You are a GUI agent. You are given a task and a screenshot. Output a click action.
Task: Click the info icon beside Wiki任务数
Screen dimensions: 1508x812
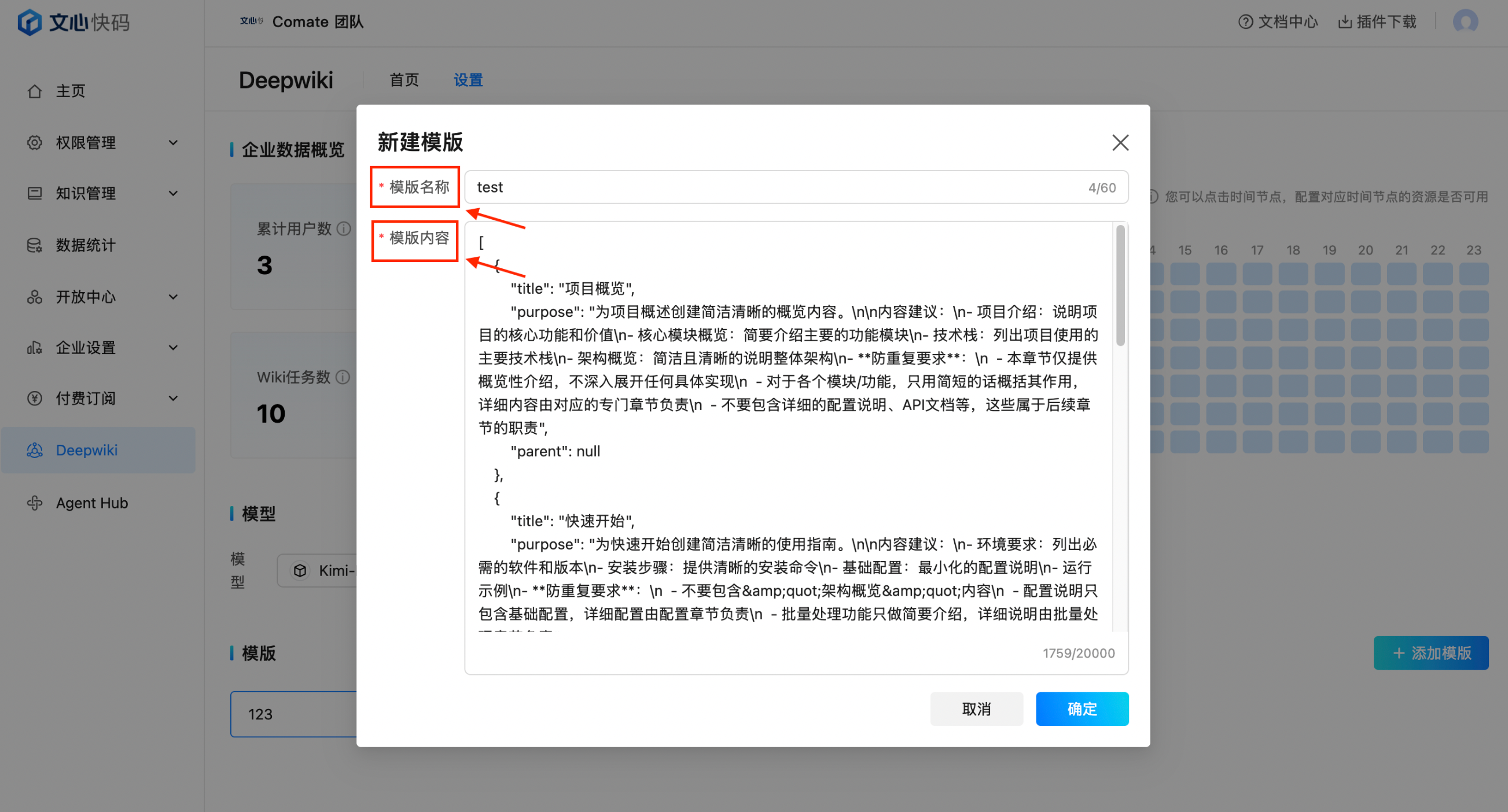pos(344,377)
